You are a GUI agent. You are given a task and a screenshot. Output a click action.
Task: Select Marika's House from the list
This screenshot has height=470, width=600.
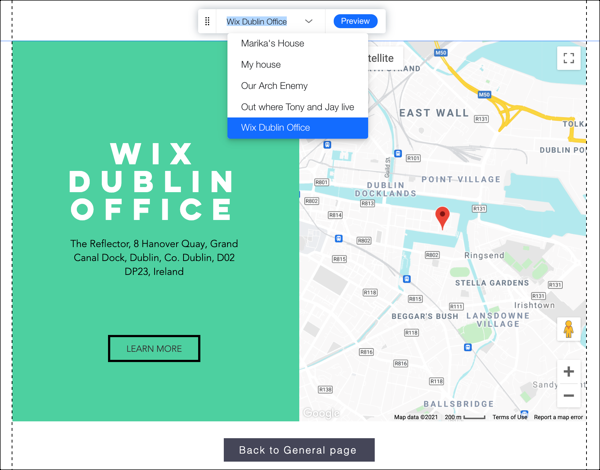tap(272, 44)
